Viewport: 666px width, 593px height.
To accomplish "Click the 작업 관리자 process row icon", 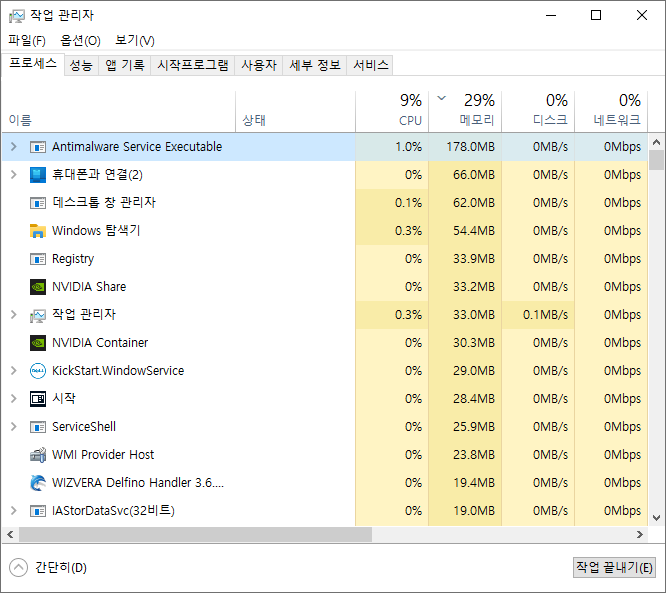I will [x=38, y=316].
